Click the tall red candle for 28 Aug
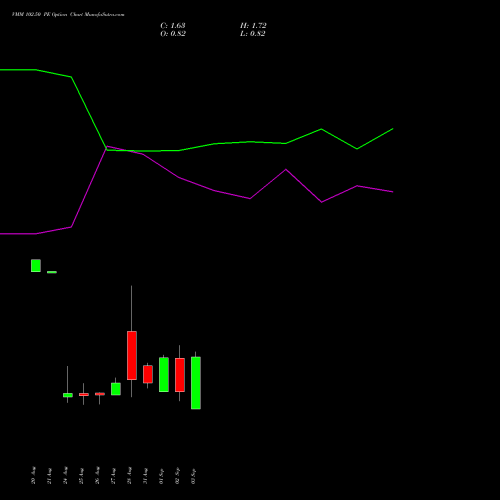 point(132,355)
